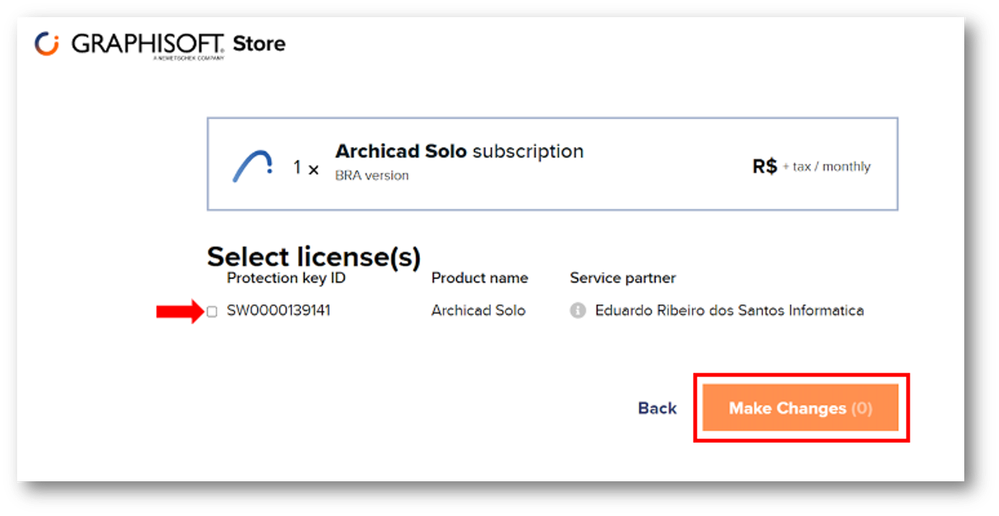The width and height of the screenshot is (999, 516).
Task: Click the Archicad arc product icon
Action: [x=253, y=166]
